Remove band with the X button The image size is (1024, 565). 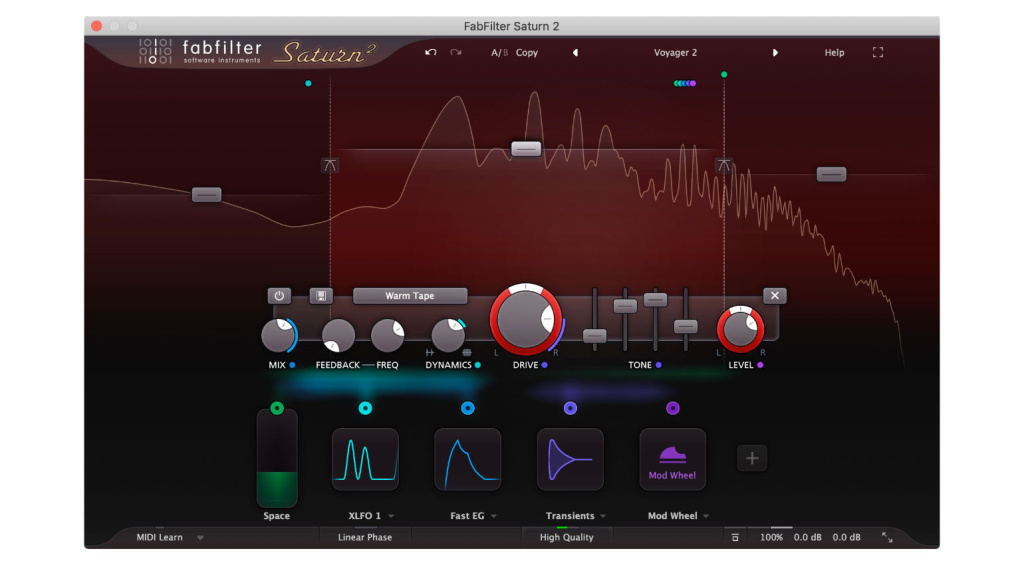point(775,296)
